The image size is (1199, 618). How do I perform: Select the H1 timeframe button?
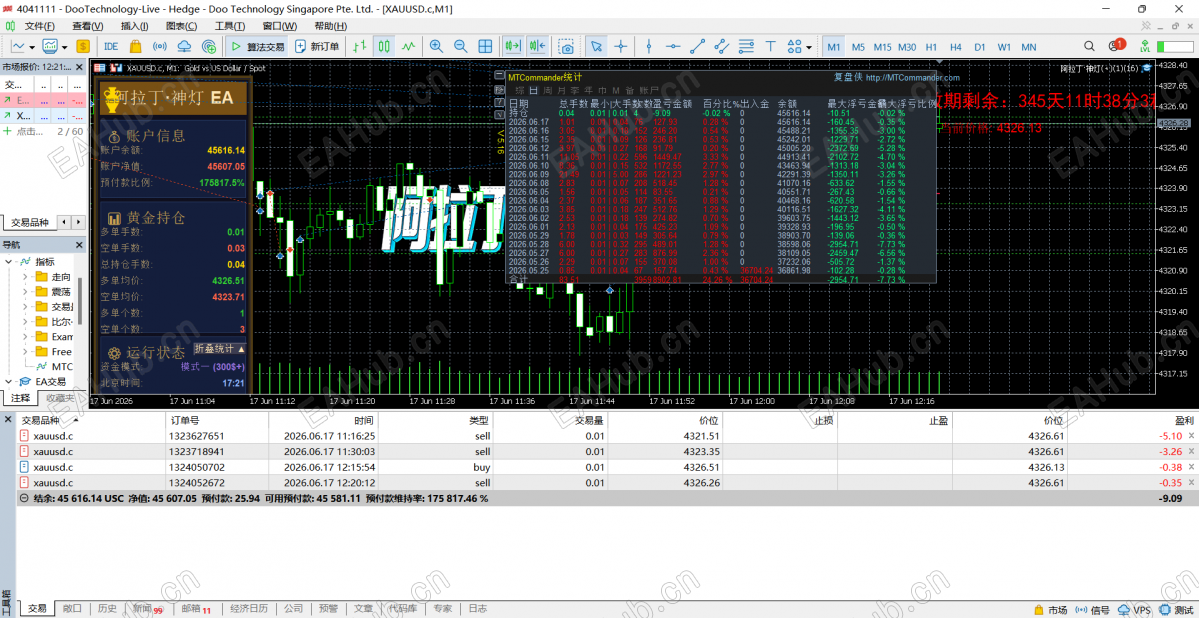pyautogui.click(x=931, y=47)
